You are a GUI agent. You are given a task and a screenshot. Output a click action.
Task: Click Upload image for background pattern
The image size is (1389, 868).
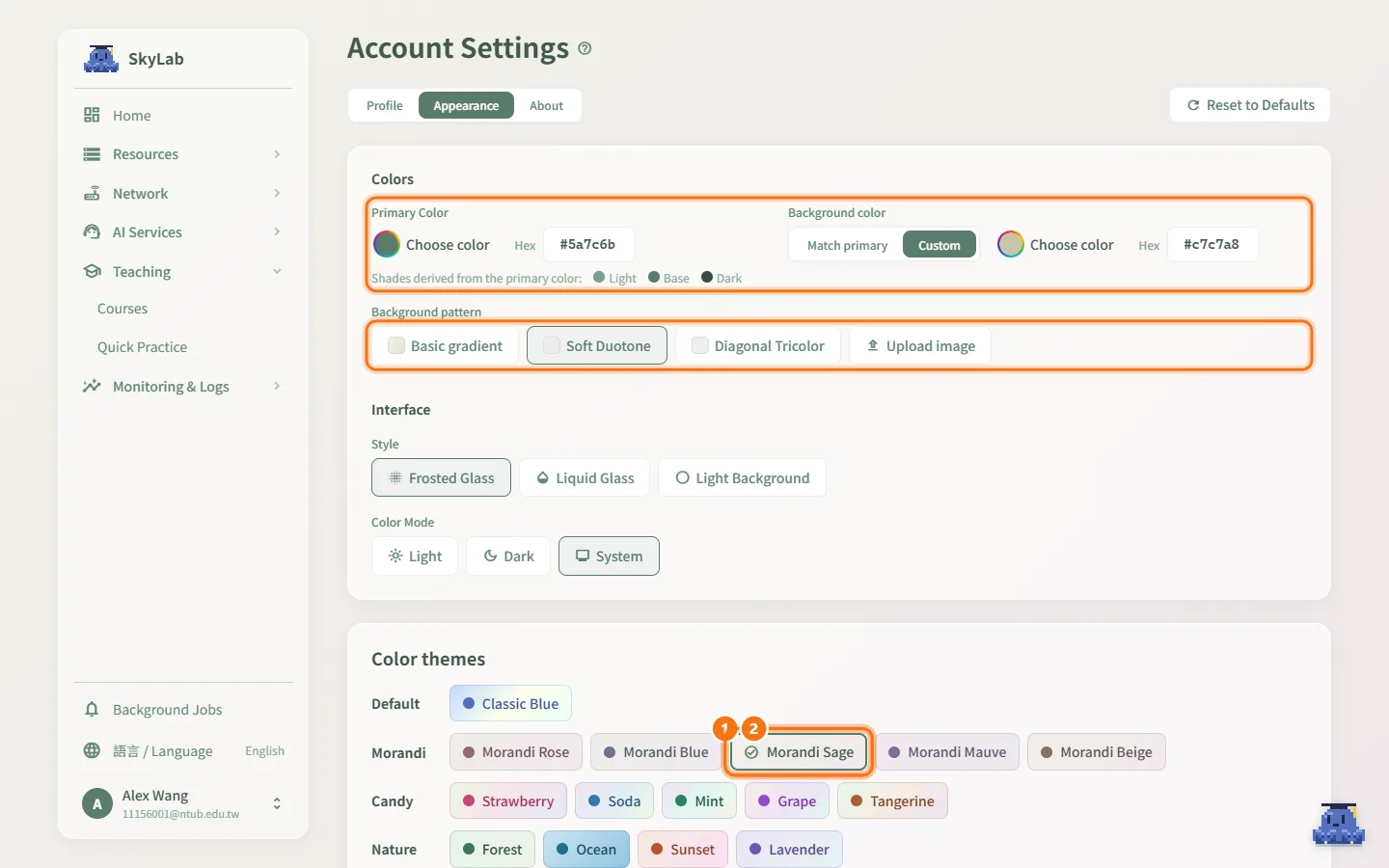(x=920, y=346)
